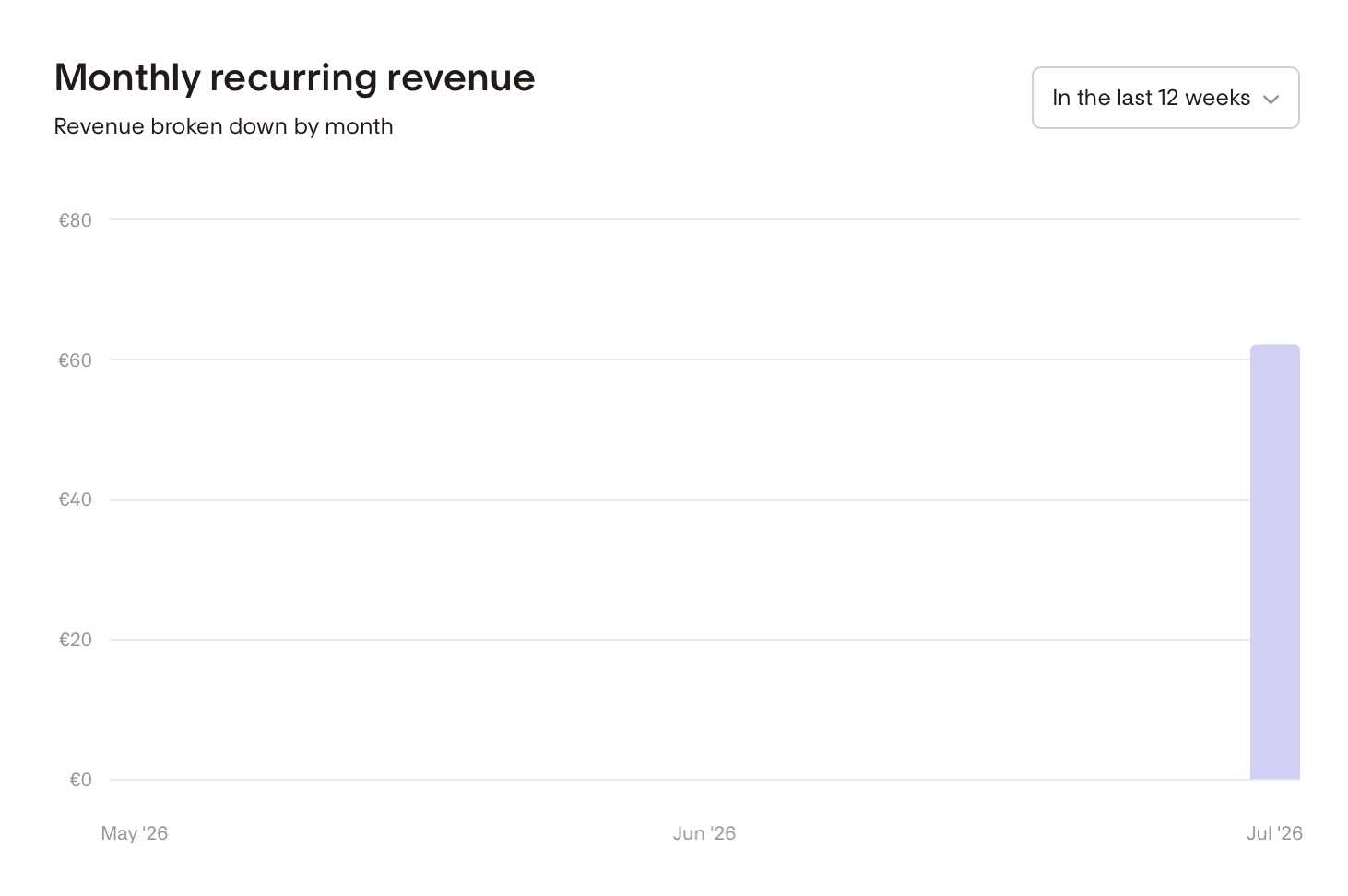Screen dimensions: 1348x896
Task: Click the purple Jul '26 revenue bar
Action: point(1275,562)
